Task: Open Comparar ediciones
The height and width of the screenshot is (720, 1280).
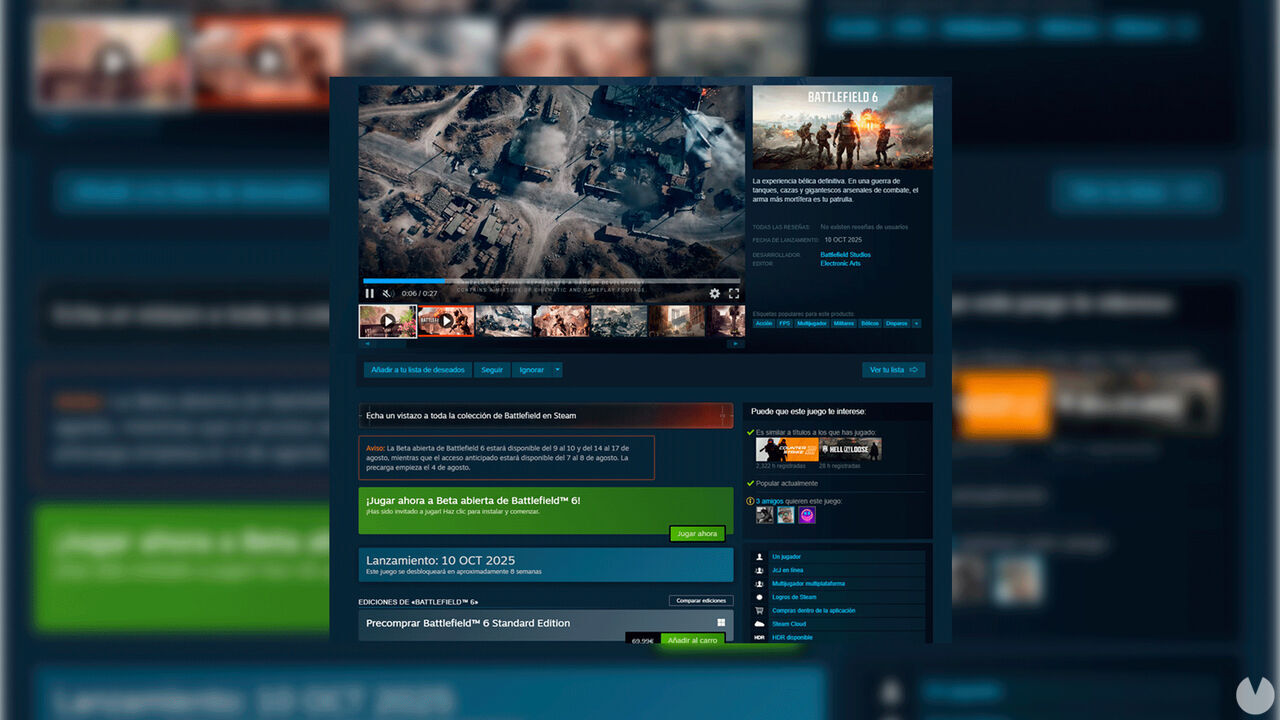Action: [701, 600]
